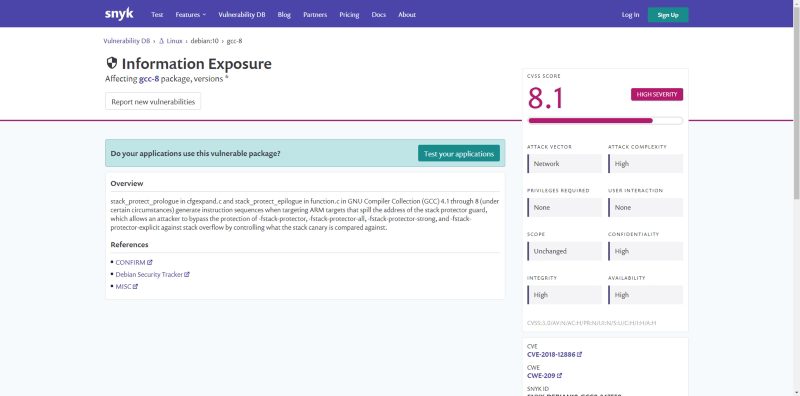Open gcc-8 package link in subtitle
The height and width of the screenshot is (396, 800).
[x=149, y=79]
